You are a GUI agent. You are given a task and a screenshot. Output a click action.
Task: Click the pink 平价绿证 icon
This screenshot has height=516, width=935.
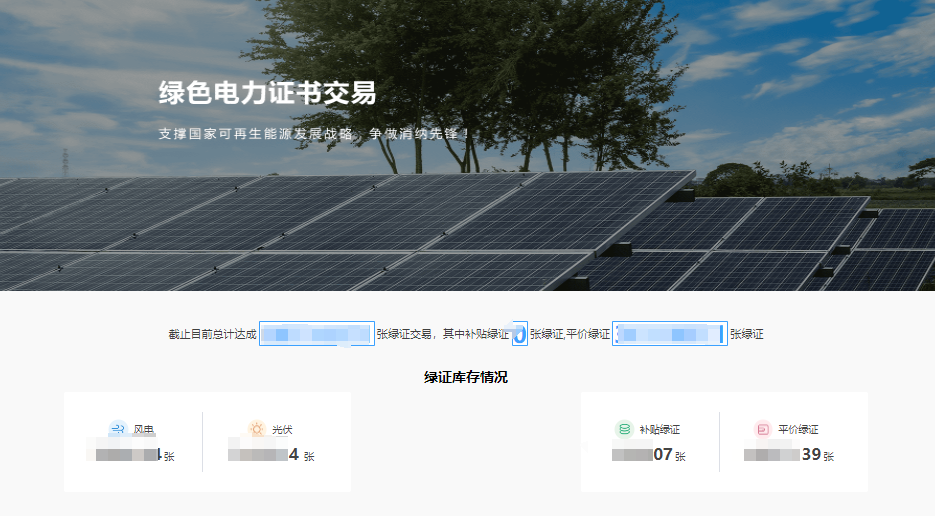click(x=763, y=429)
